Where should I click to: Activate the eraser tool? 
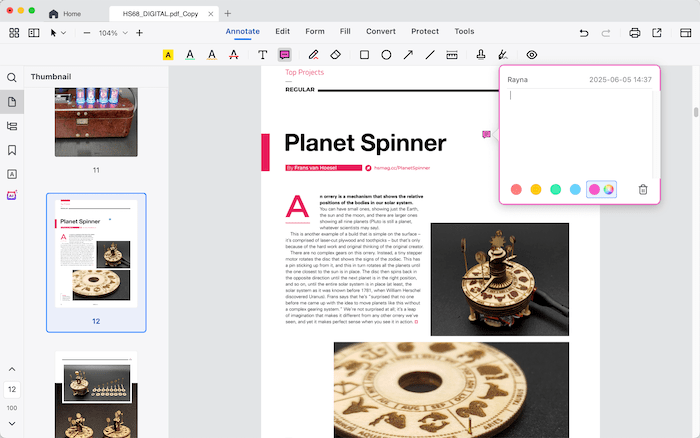point(336,55)
